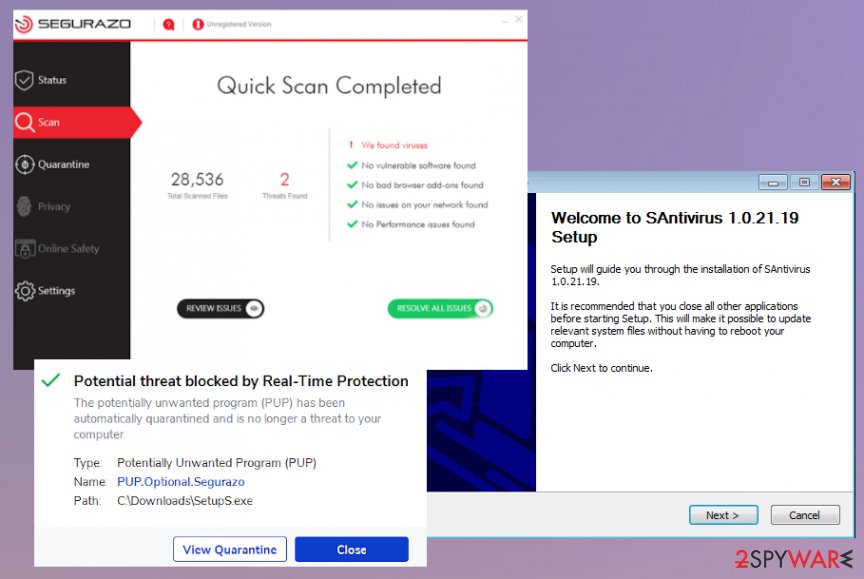Click 'Click Next to continue.' text
864x579 pixels.
coord(601,368)
